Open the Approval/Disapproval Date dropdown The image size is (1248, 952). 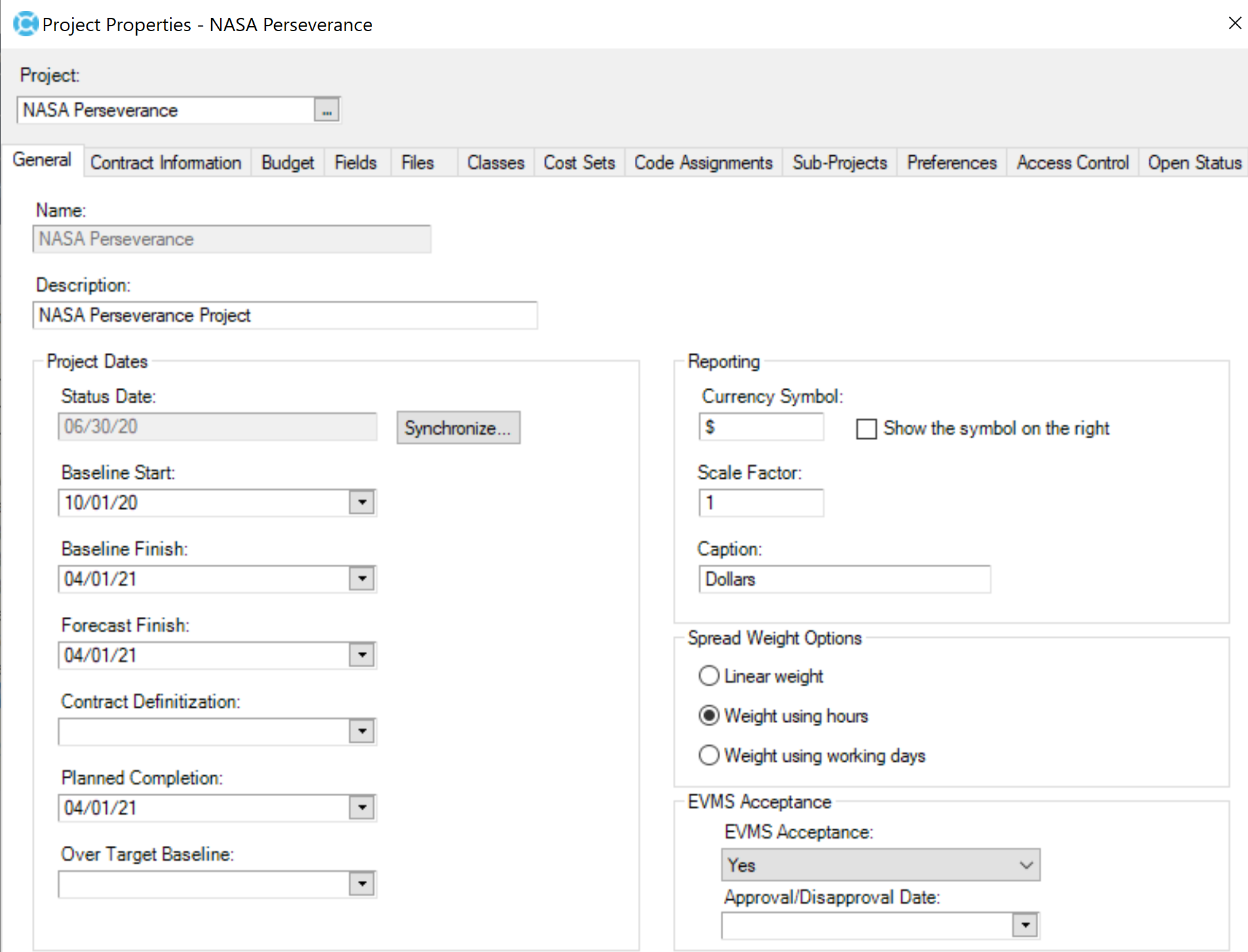tap(1025, 925)
